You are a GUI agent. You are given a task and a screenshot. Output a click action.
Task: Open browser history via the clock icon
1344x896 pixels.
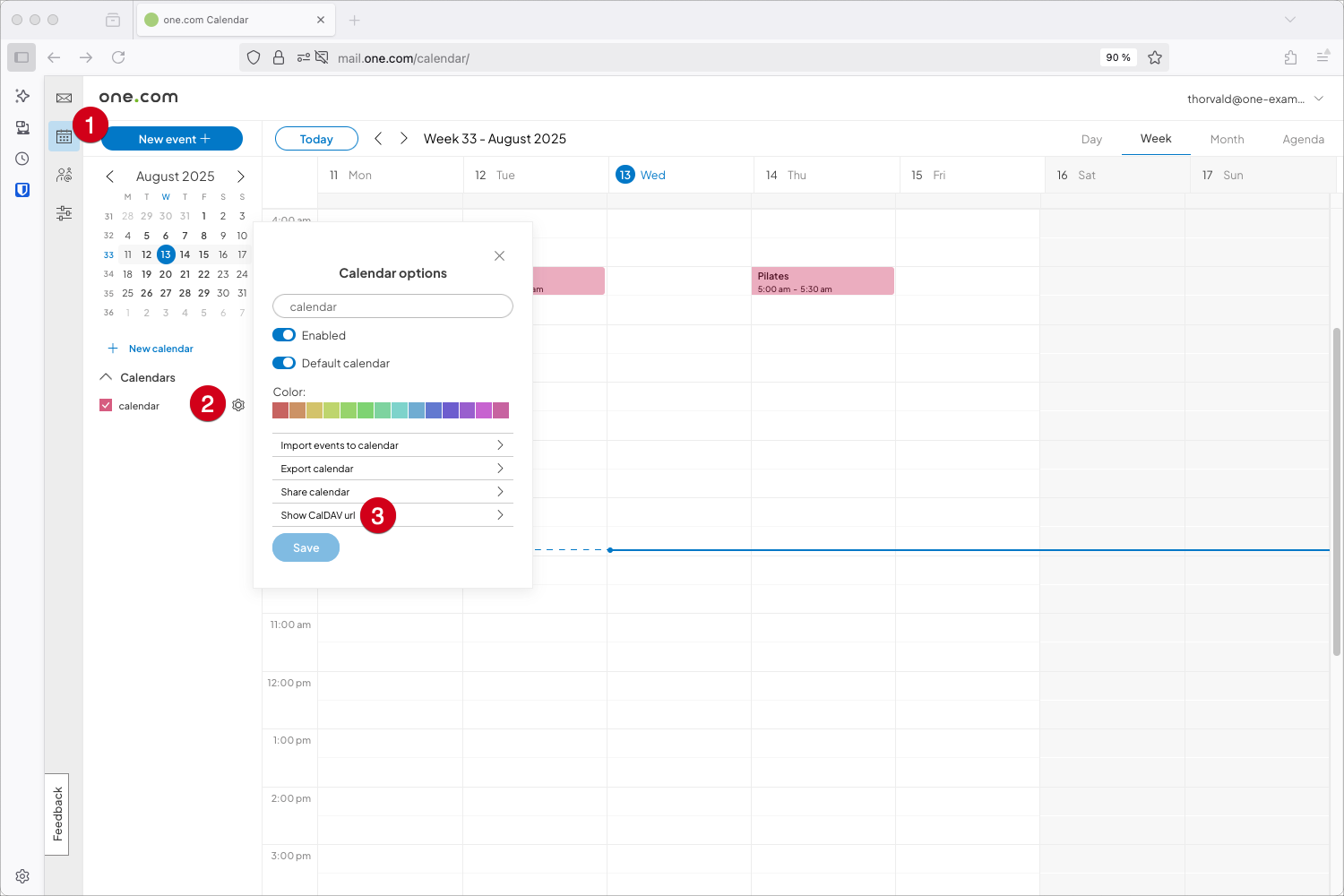point(22,159)
